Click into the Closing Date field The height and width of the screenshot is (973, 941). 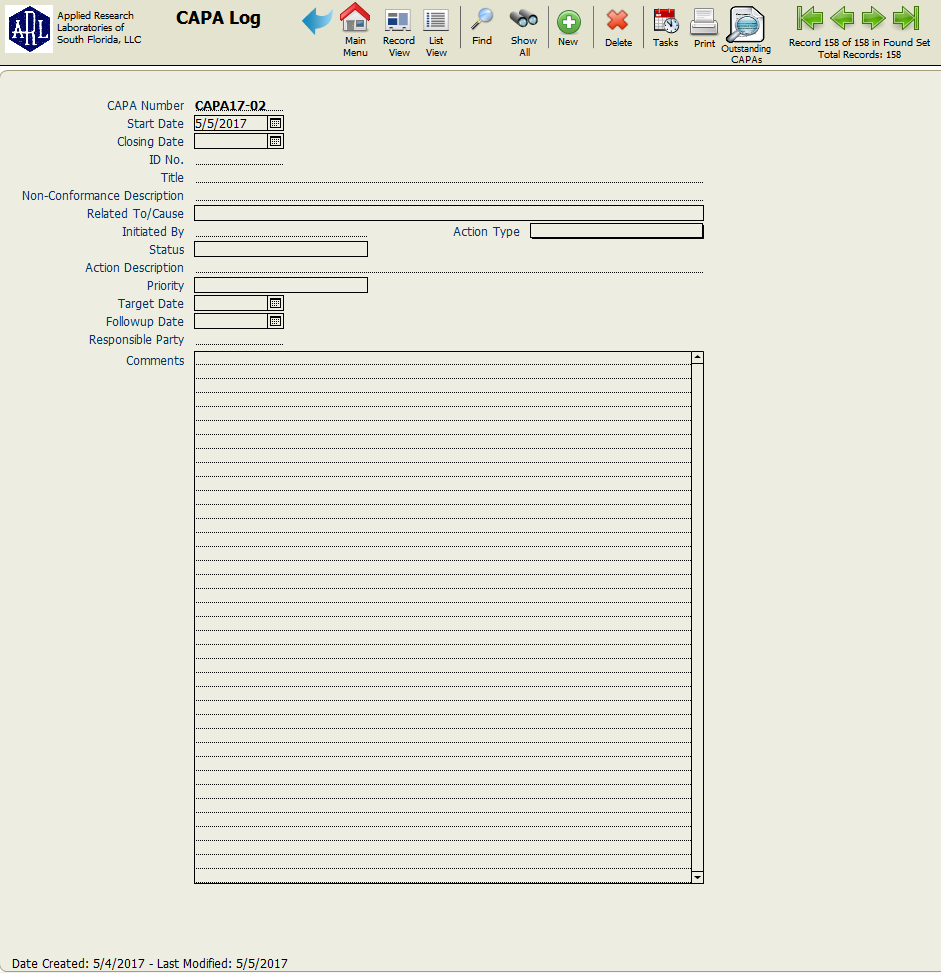coord(231,141)
